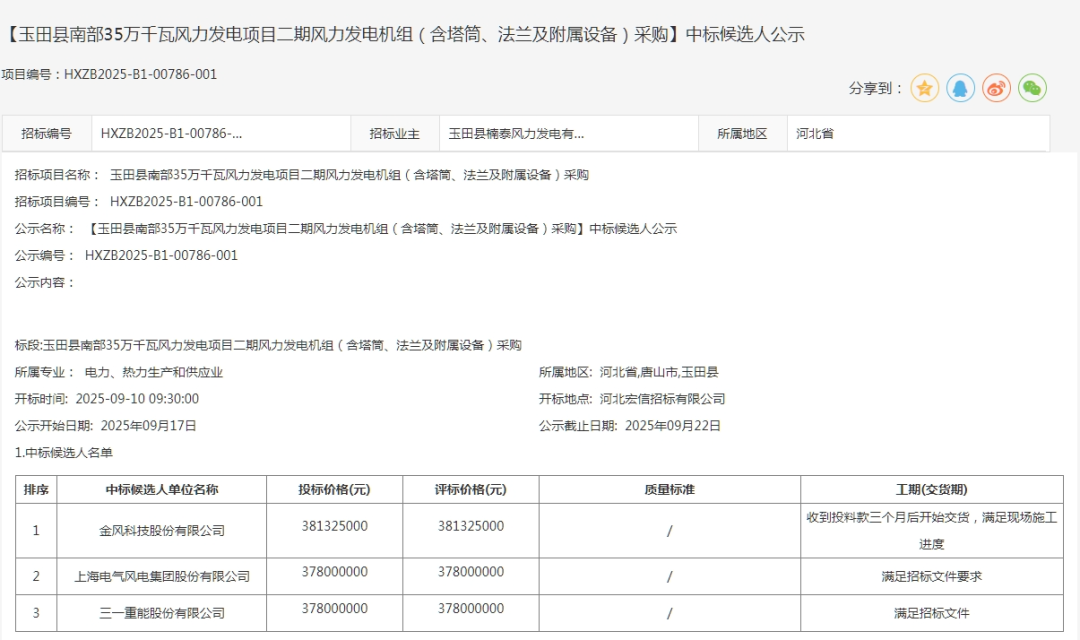Image resolution: width=1080 pixels, height=640 pixels.
Task: Click the page title heading text
Action: 405,35
